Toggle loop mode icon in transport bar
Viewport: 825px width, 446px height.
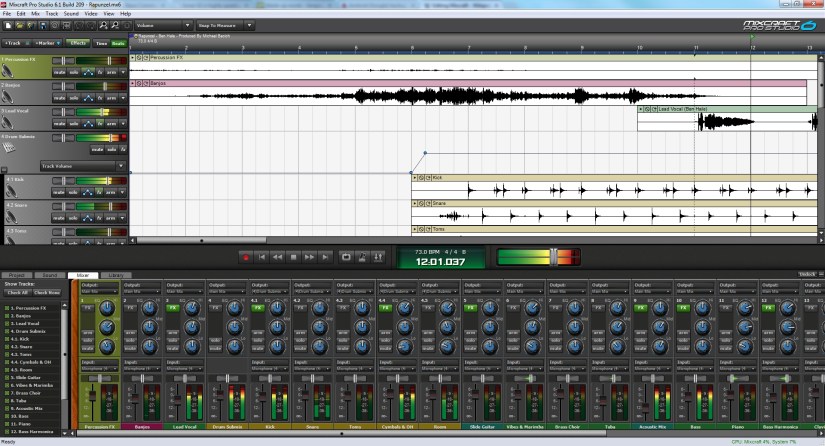[x=347, y=257]
